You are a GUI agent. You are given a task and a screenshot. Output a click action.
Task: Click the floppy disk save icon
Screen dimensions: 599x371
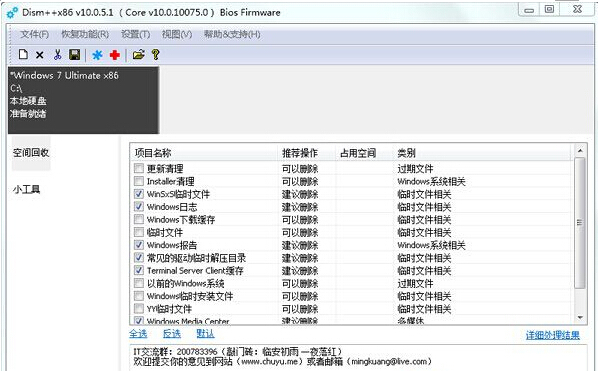pos(74,55)
